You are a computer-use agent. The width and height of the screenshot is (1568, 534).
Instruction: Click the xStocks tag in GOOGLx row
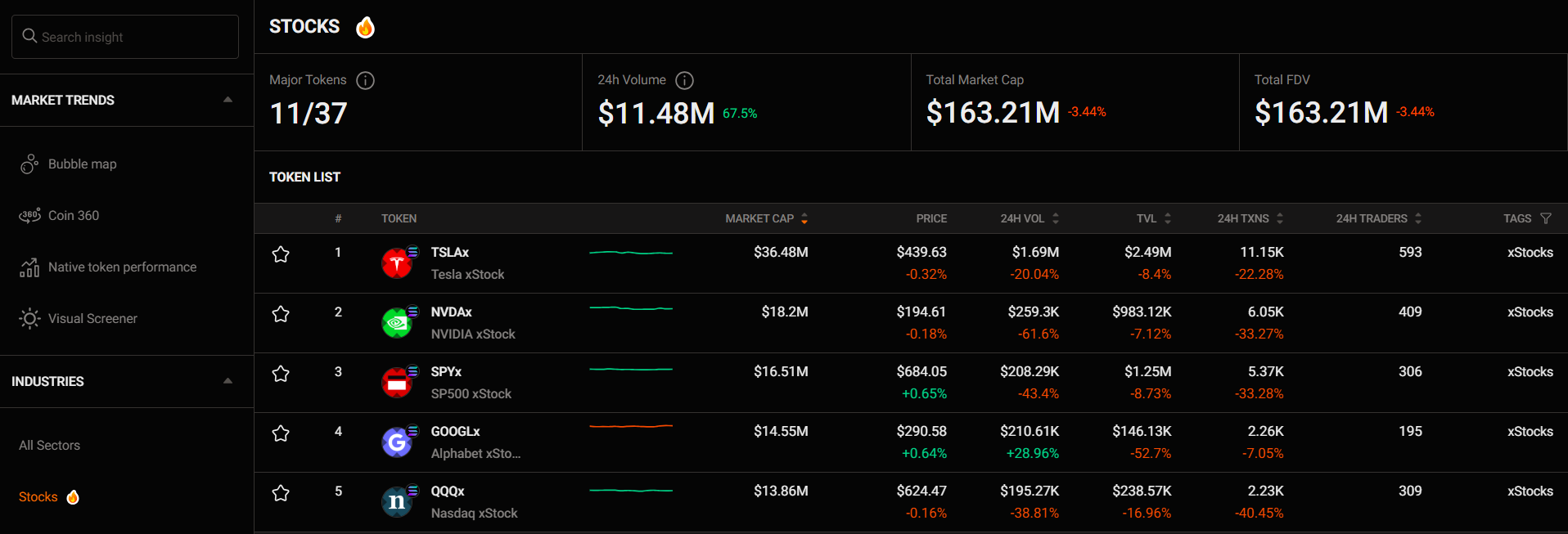[x=1530, y=432]
